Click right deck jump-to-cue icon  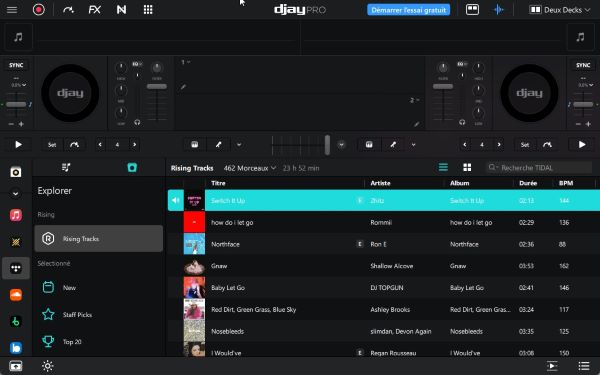[547, 145]
